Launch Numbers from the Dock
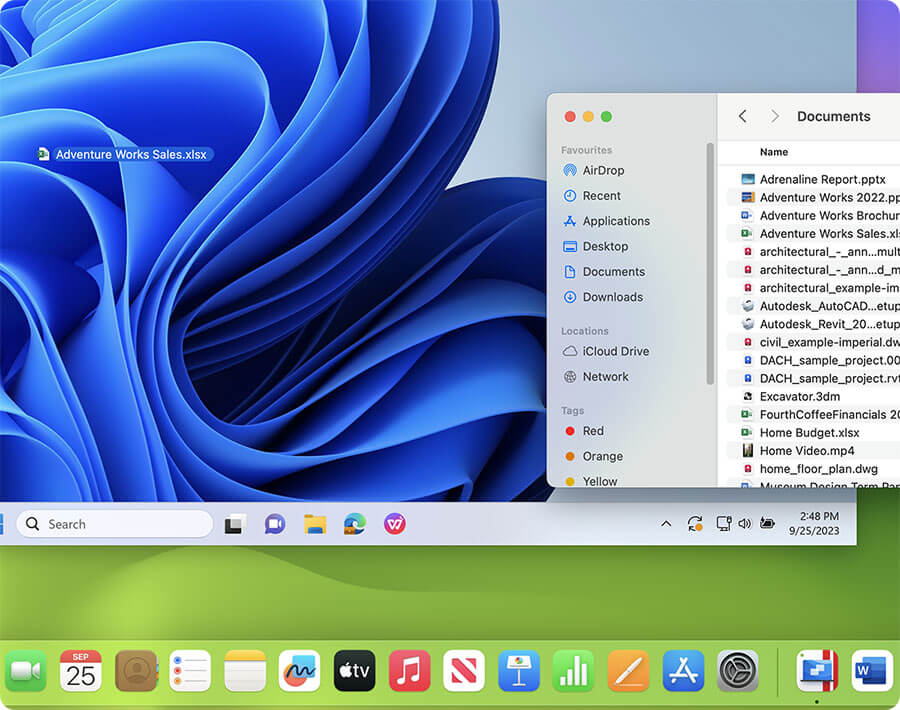 click(573, 671)
